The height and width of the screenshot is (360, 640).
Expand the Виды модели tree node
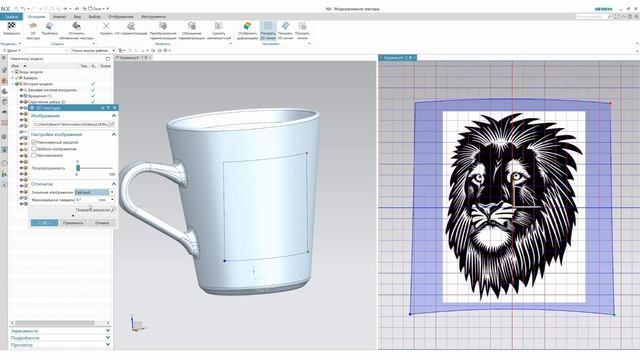pyautogui.click(x=12, y=72)
